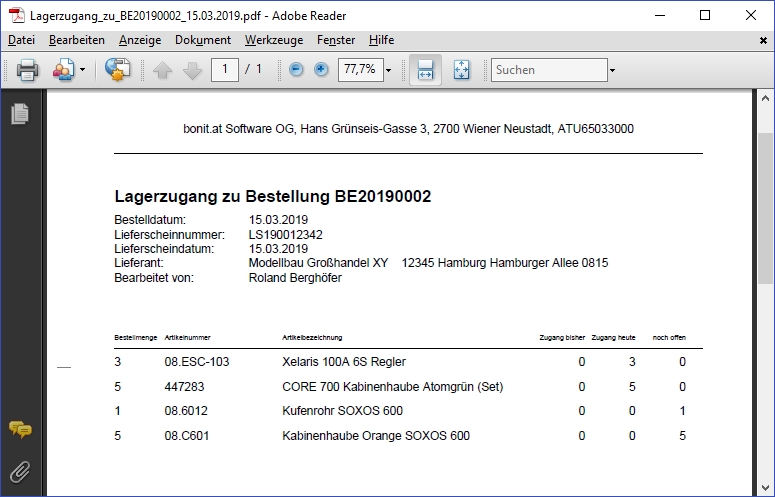Open the Bearbeiten menu
Screen dimensions: 775x497
[x=77, y=40]
